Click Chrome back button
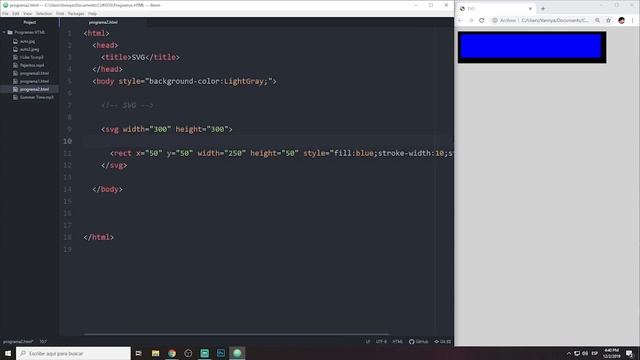 click(x=460, y=20)
